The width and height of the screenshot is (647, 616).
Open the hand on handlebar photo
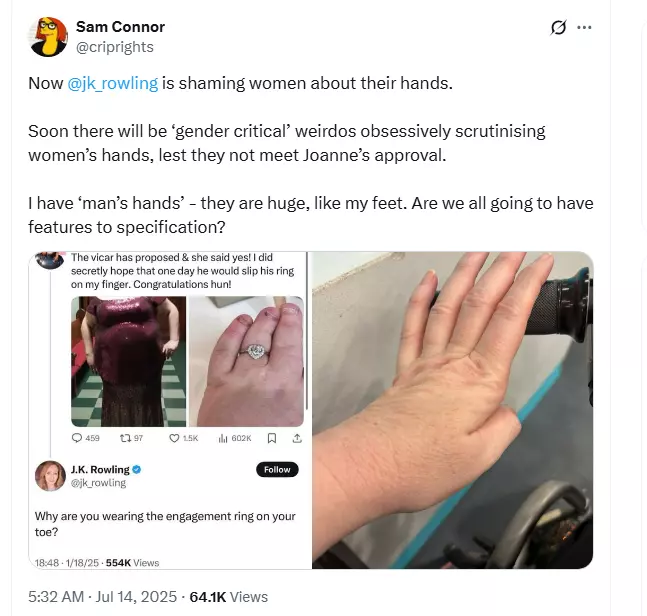tap(453, 410)
